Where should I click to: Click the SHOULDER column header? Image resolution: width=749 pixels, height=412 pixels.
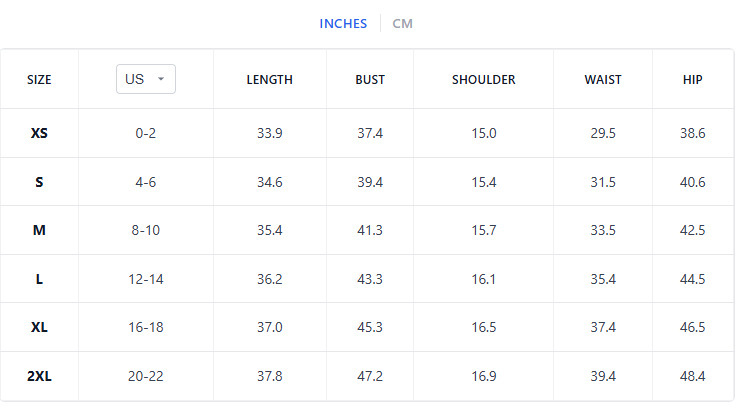[484, 80]
